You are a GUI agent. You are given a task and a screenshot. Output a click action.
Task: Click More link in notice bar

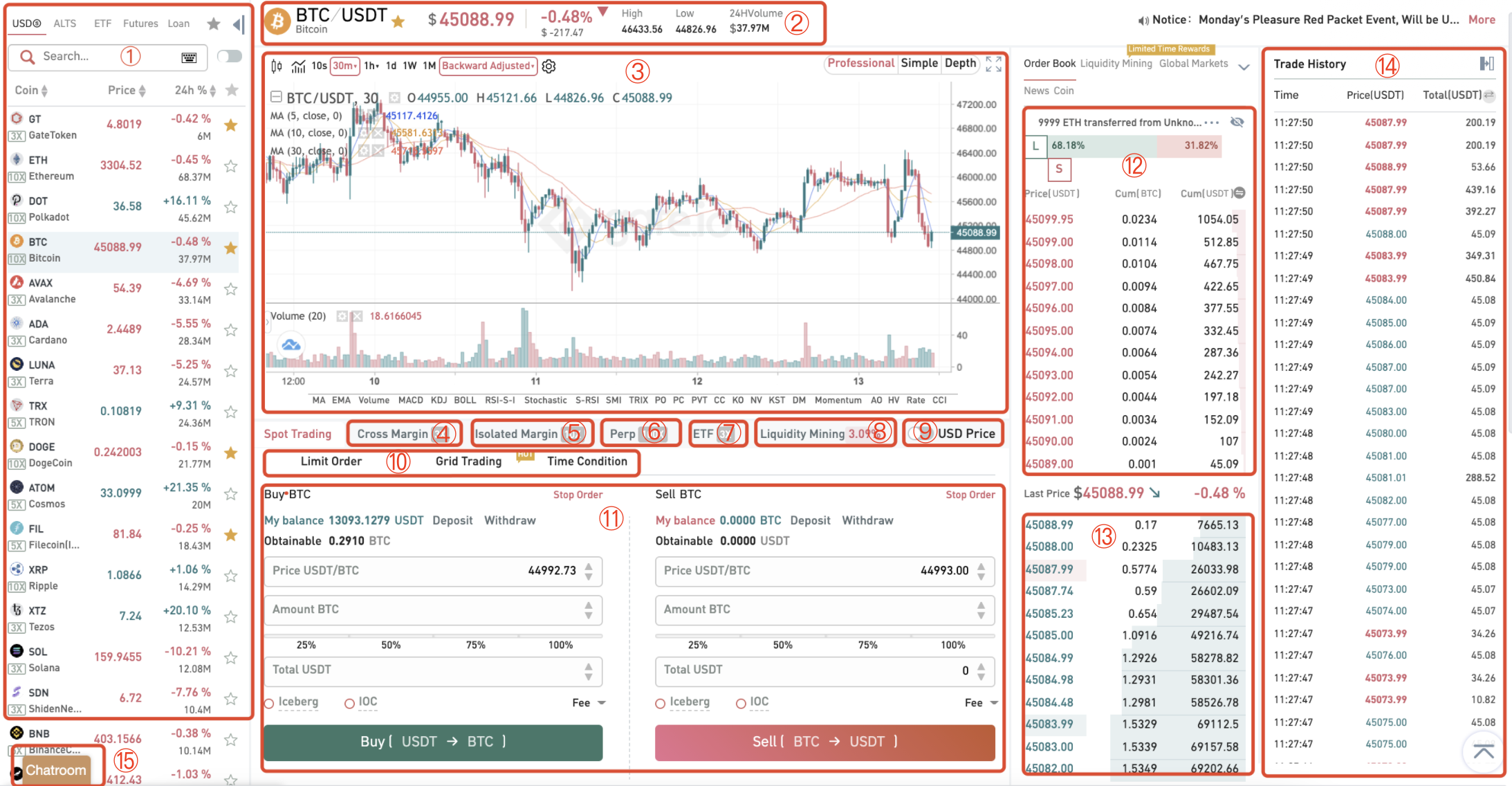[1482, 20]
